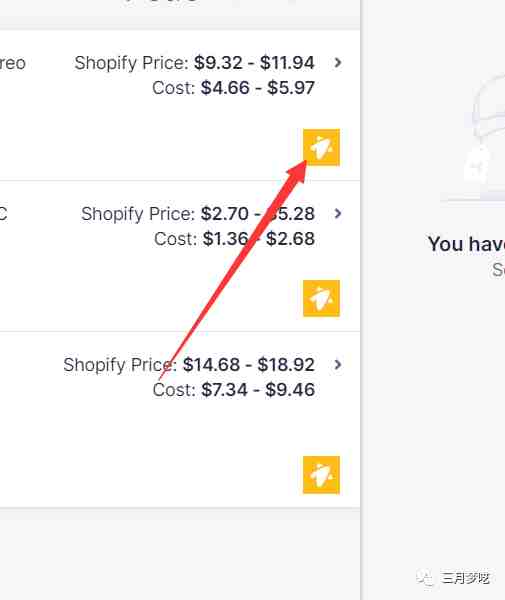Select the Cost $7.34 - $9.46 line

[x=233, y=390]
